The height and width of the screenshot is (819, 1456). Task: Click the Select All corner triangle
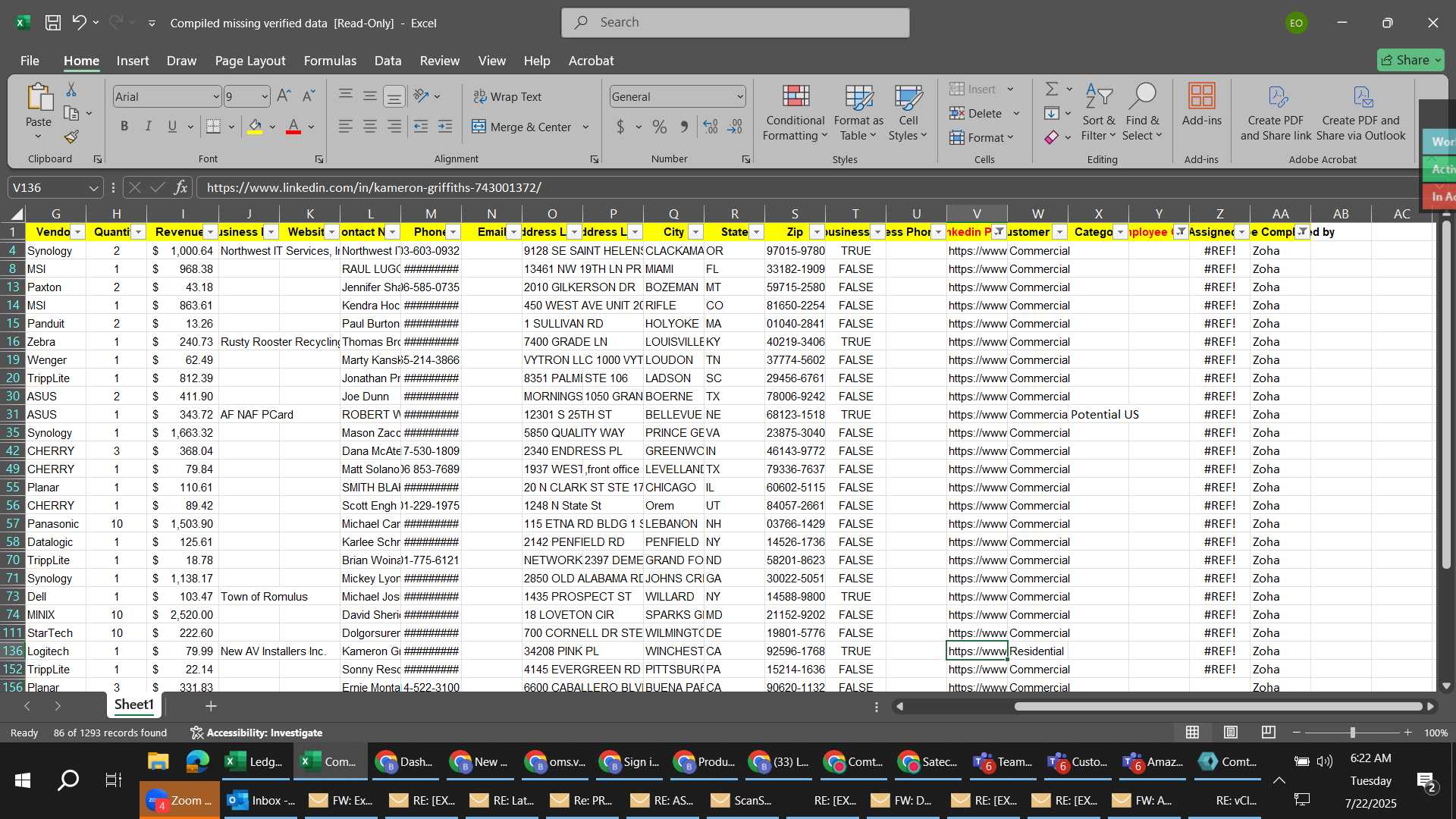pyautogui.click(x=17, y=214)
